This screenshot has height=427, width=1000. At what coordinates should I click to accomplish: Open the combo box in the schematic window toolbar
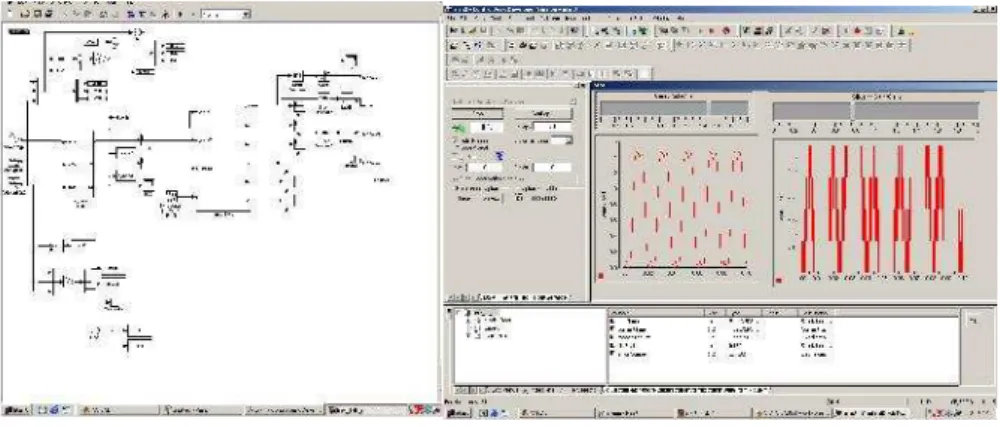(x=226, y=13)
